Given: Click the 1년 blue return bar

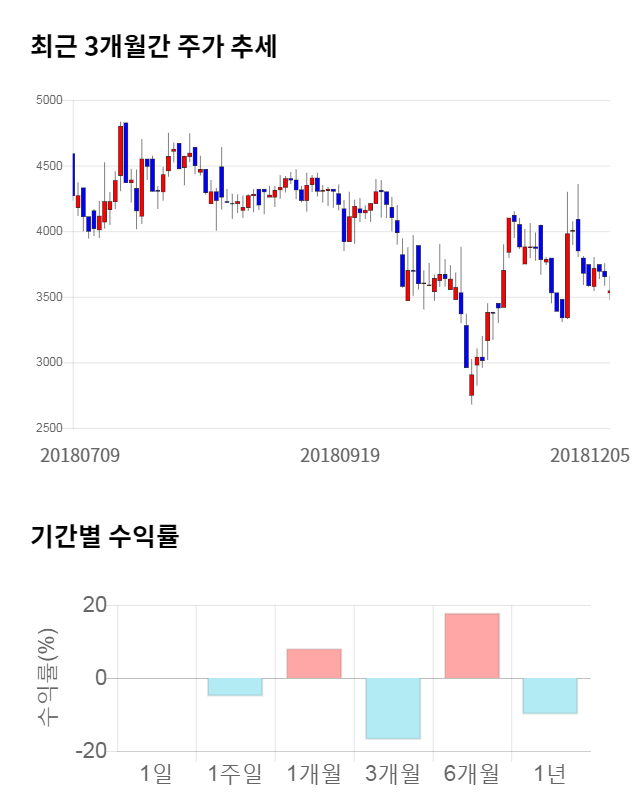Looking at the screenshot, I should [550, 696].
